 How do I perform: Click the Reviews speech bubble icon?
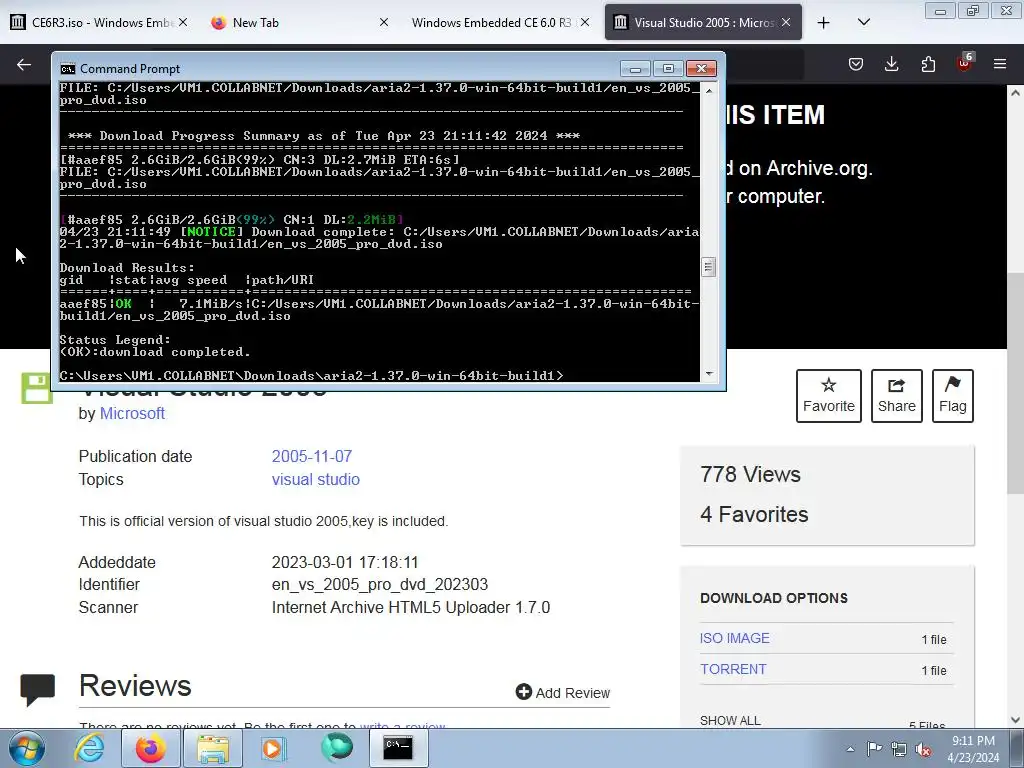coord(37,690)
